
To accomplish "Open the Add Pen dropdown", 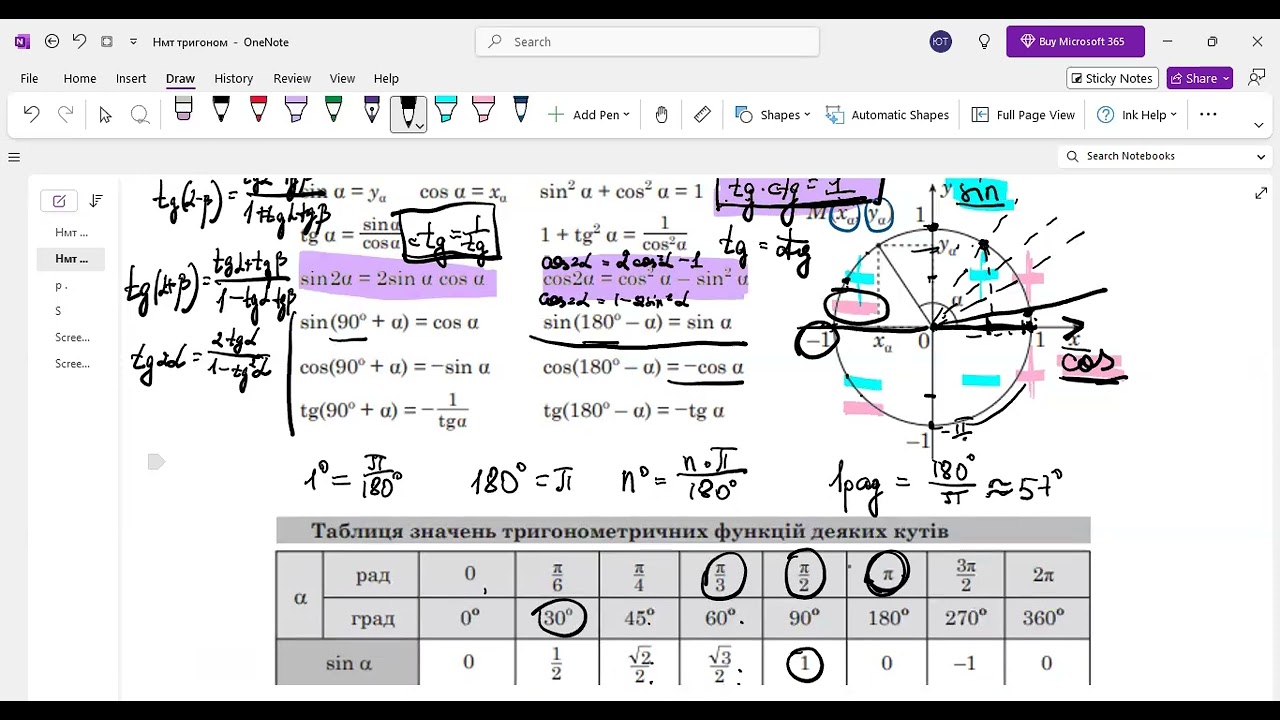I will click(589, 115).
